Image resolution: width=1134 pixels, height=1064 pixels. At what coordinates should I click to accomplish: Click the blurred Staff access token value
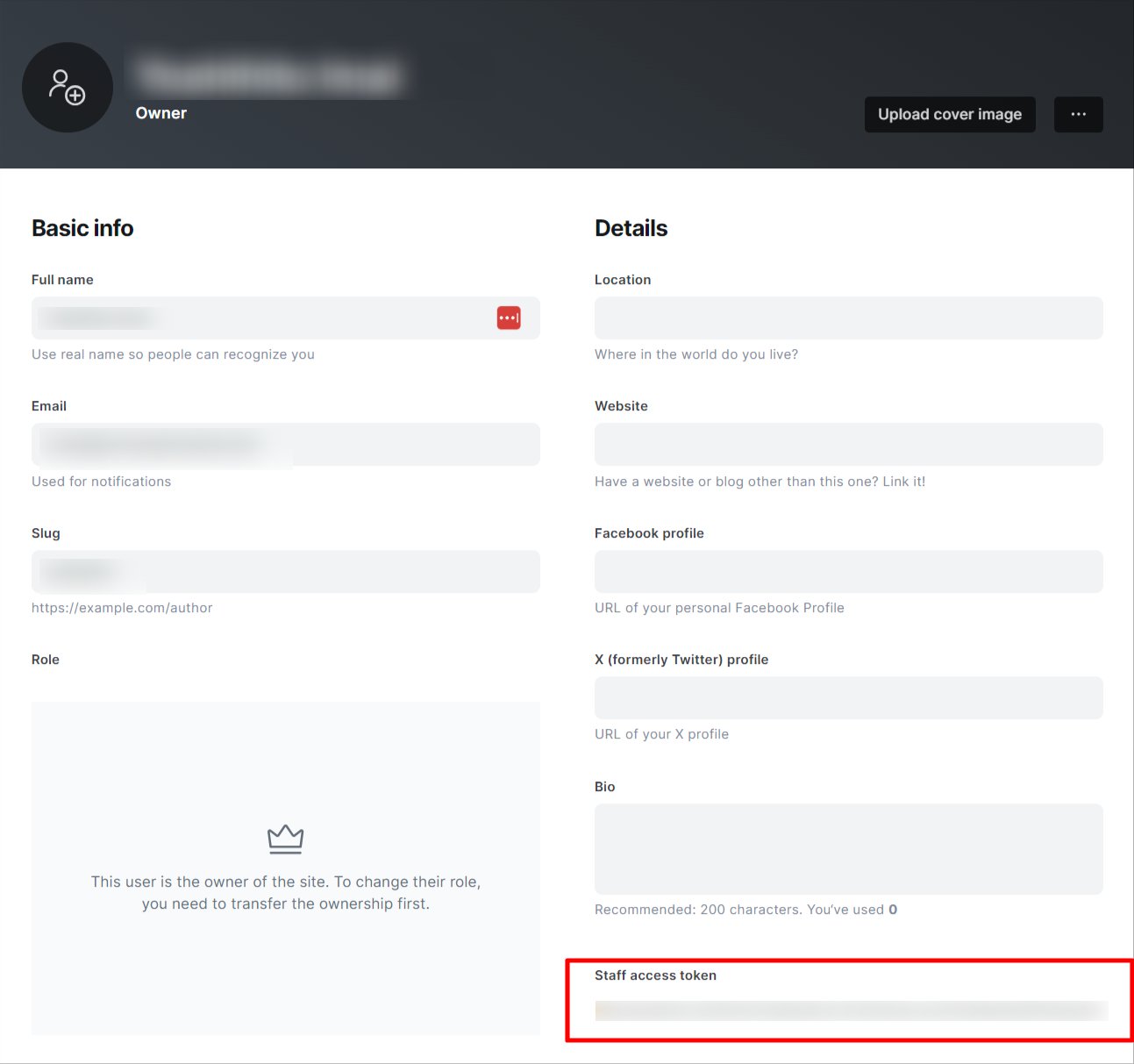851,1010
